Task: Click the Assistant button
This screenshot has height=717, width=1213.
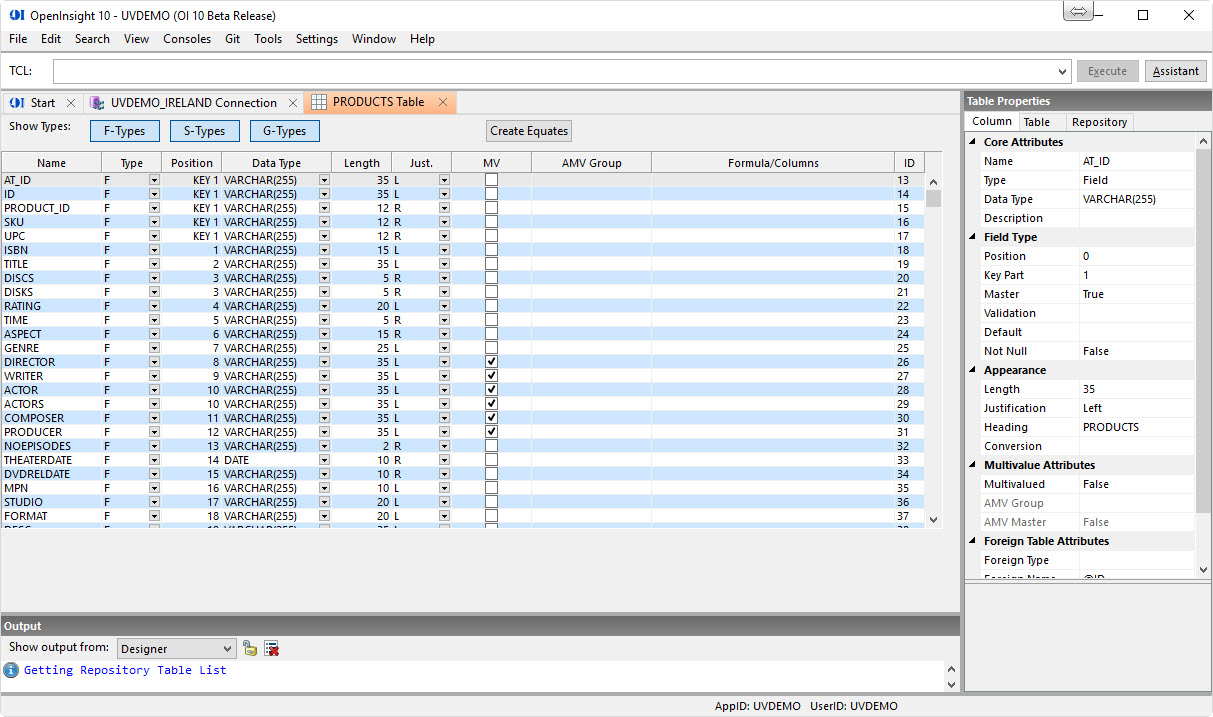Action: pos(1176,71)
